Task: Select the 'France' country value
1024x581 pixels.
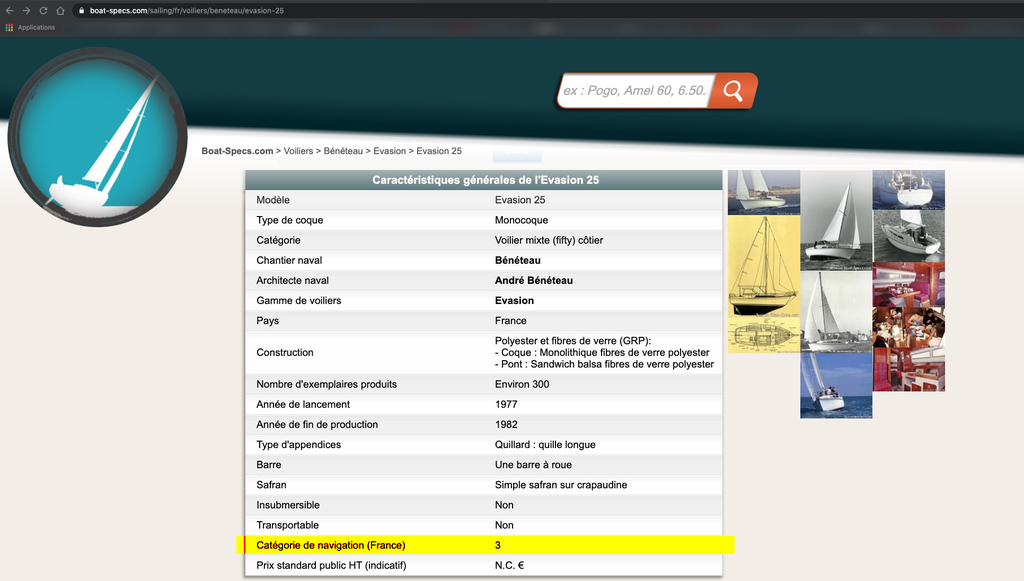Action: coord(511,321)
